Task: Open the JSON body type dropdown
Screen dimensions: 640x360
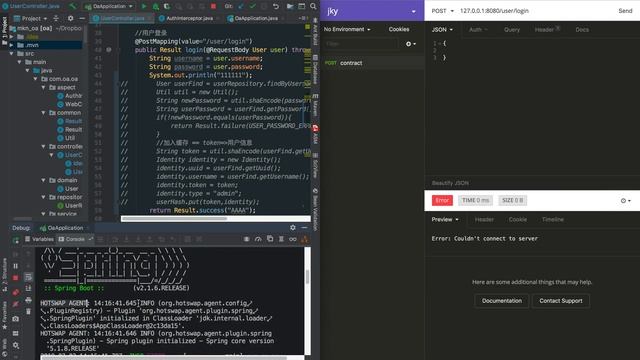Action: tap(442, 30)
